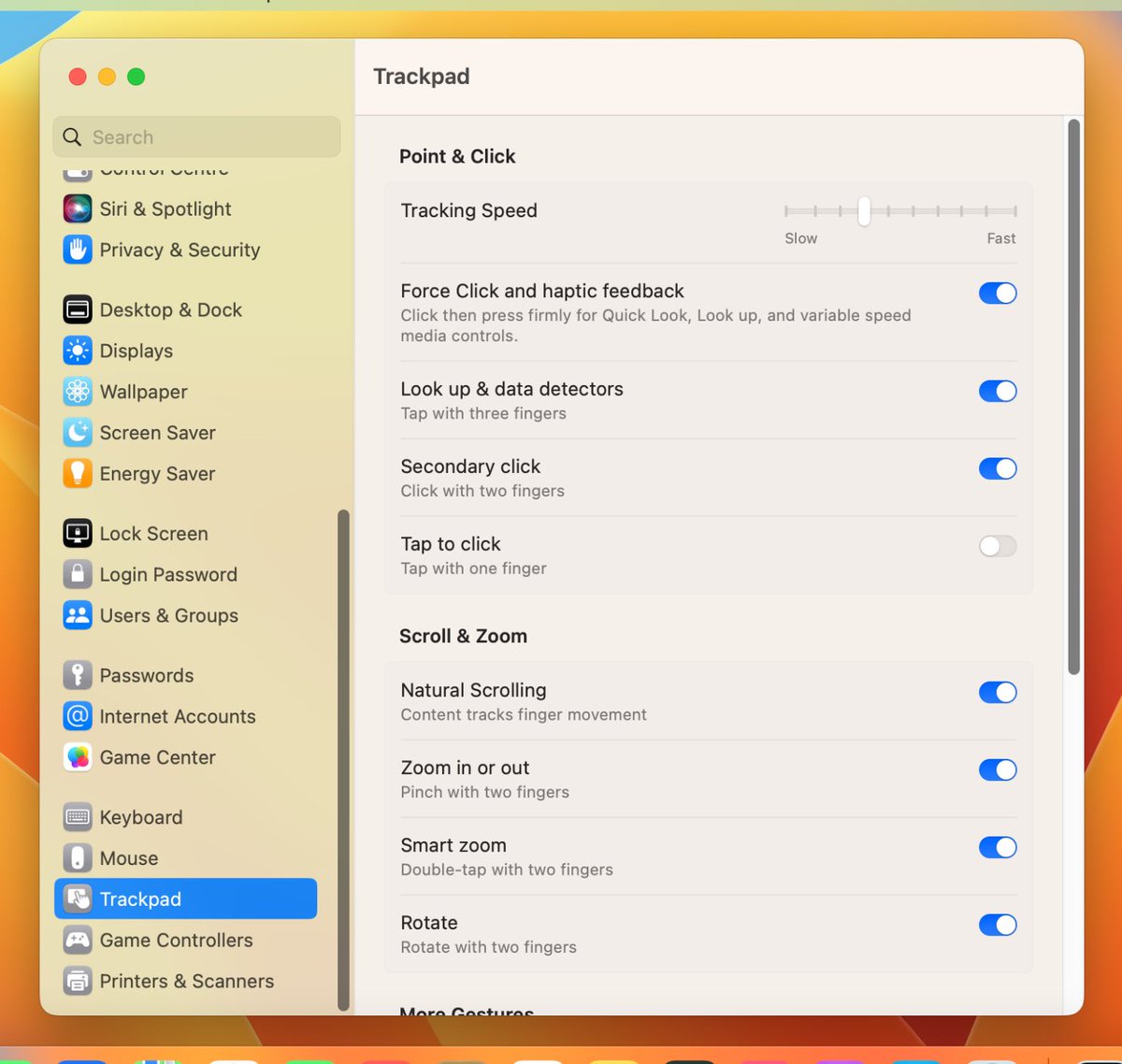This screenshot has width=1122, height=1064.
Task: Select the Displays icon in the sidebar
Action: pos(77,351)
